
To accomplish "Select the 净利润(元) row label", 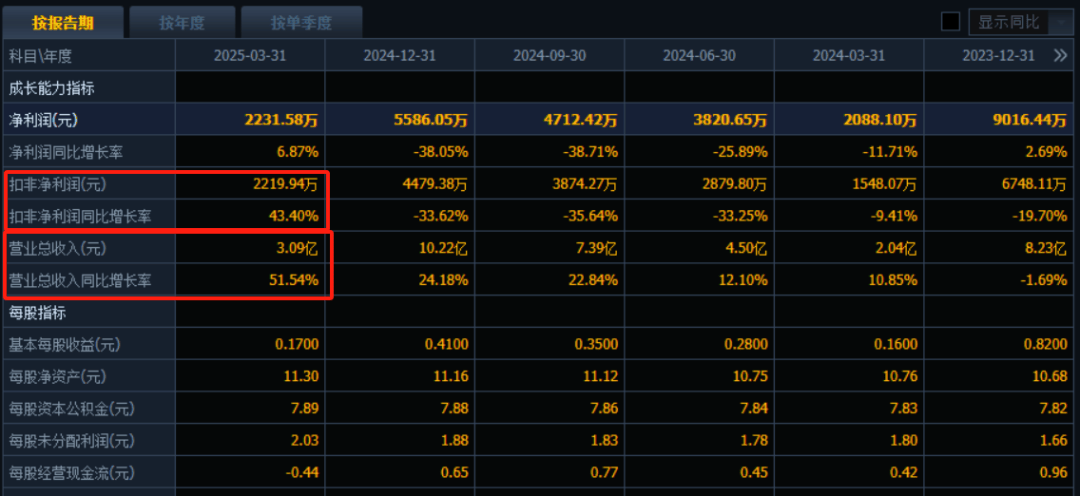I will click(x=43, y=120).
